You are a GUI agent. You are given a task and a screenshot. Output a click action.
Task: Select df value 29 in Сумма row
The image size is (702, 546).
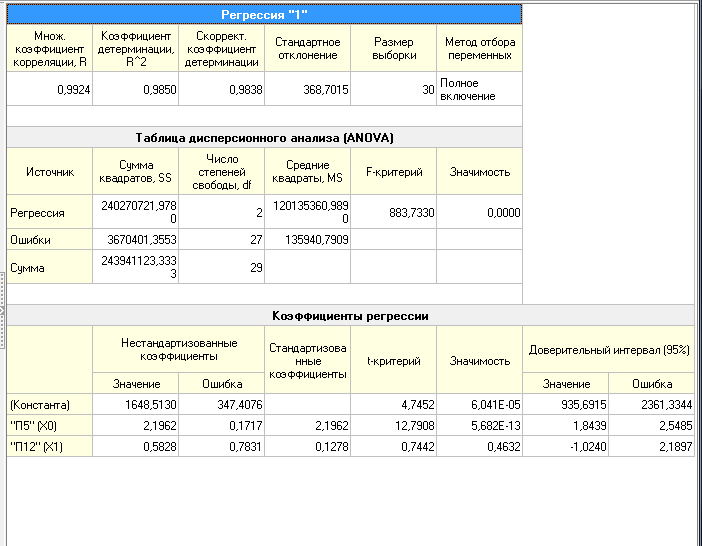[x=222, y=267]
